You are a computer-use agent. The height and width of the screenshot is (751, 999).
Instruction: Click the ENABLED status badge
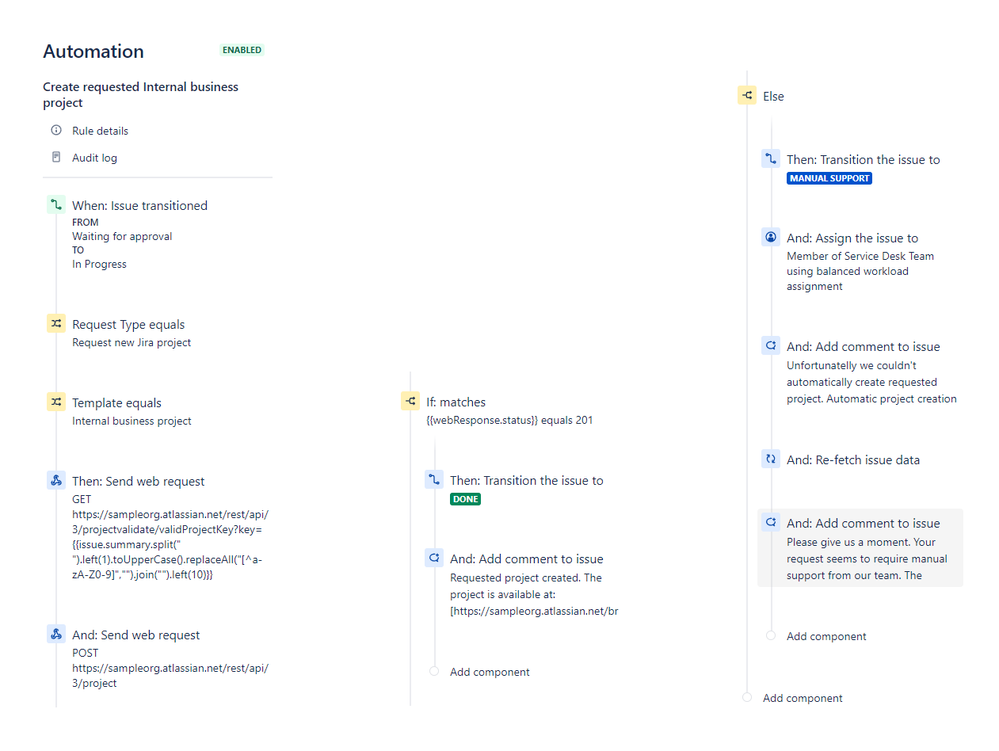coord(242,50)
